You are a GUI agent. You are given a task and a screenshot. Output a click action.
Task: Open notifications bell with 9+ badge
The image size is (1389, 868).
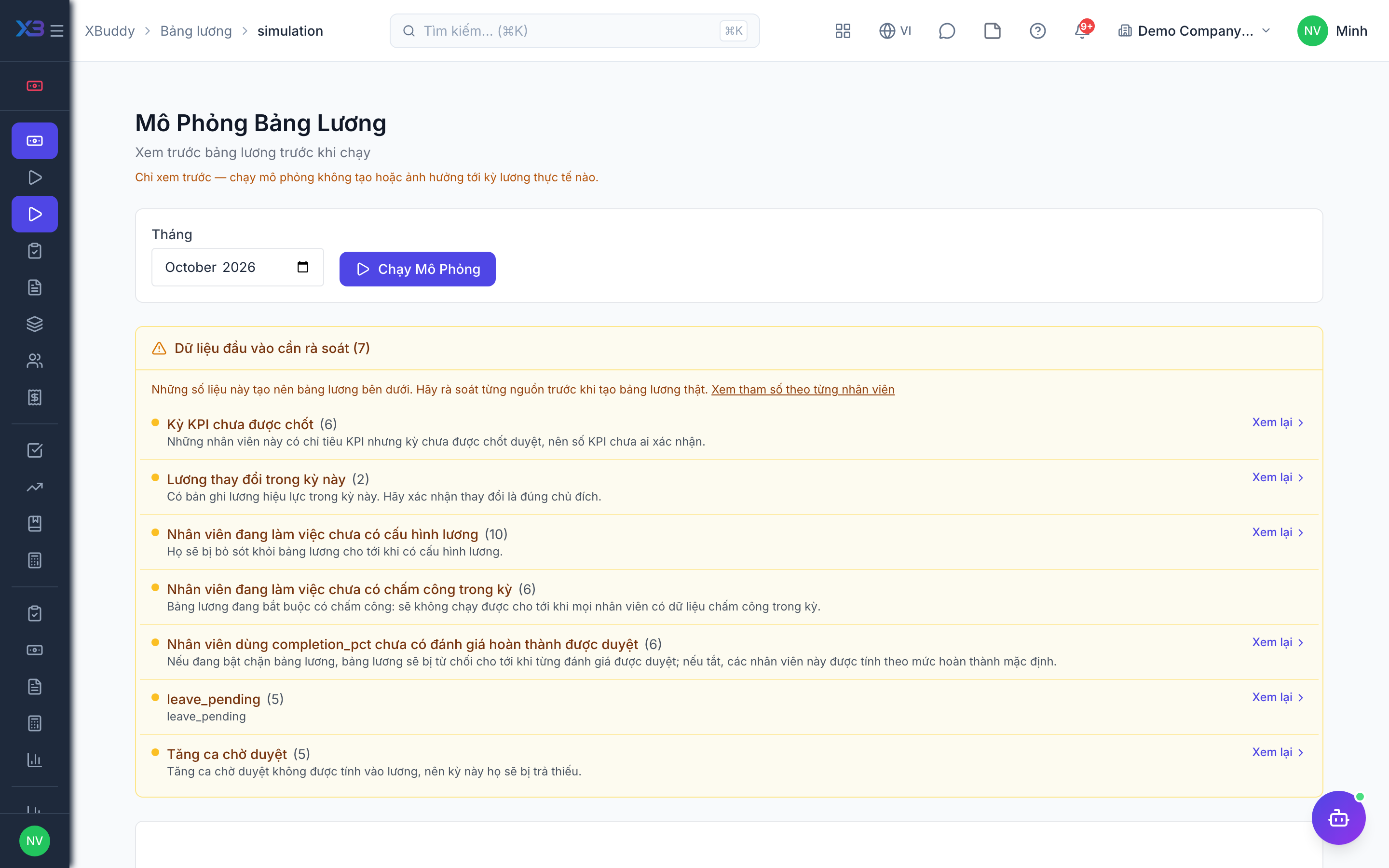(1082, 30)
